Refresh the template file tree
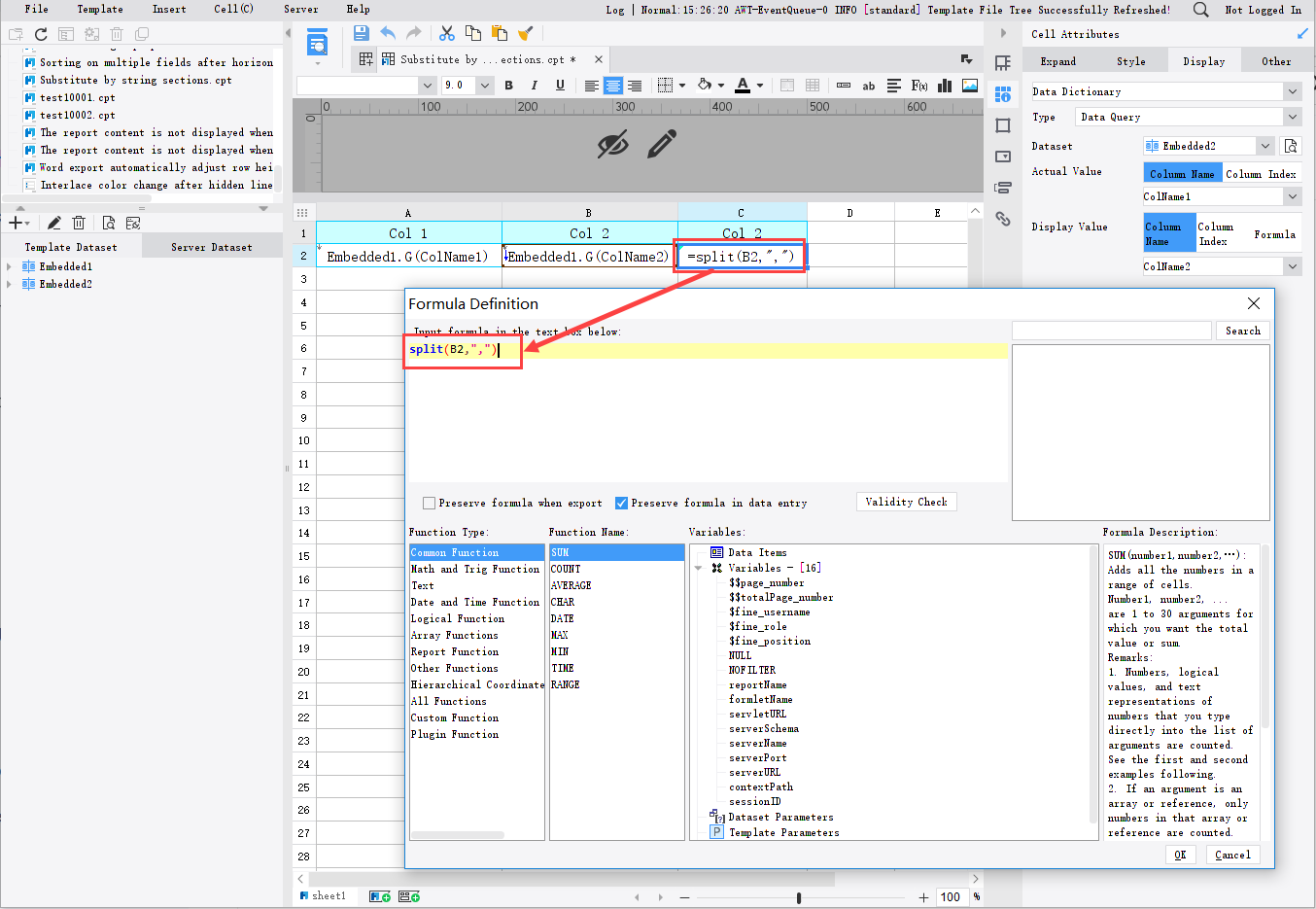The height and width of the screenshot is (909, 1316). point(41,34)
